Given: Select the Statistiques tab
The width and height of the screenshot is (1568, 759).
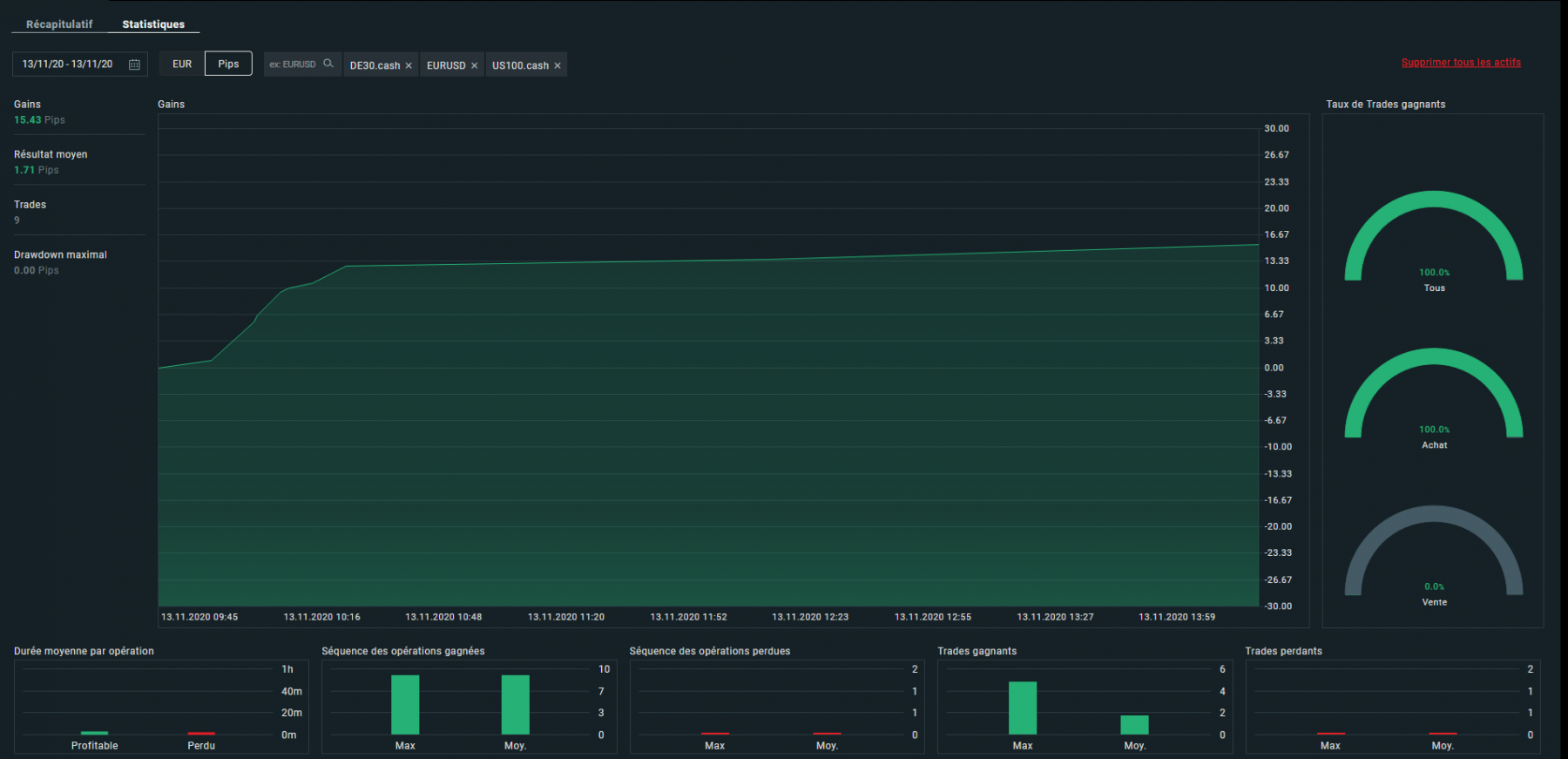Looking at the screenshot, I should [x=153, y=24].
